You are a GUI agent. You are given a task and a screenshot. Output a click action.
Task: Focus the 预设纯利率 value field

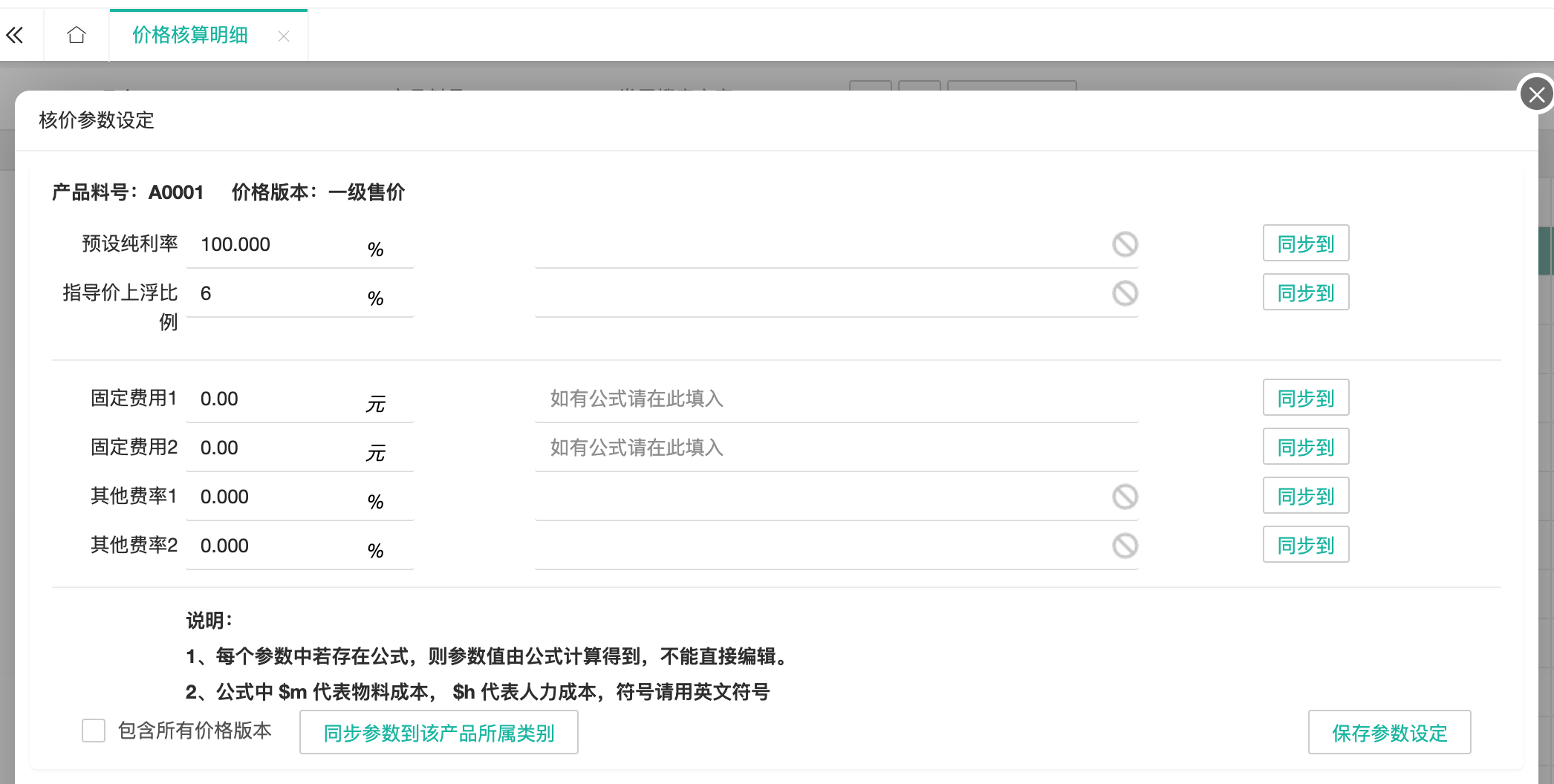(x=279, y=244)
